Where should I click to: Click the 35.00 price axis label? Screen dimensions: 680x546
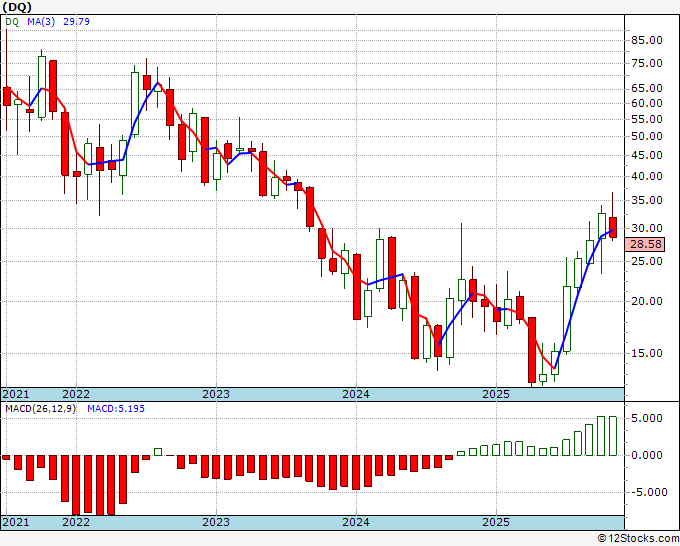coord(647,200)
